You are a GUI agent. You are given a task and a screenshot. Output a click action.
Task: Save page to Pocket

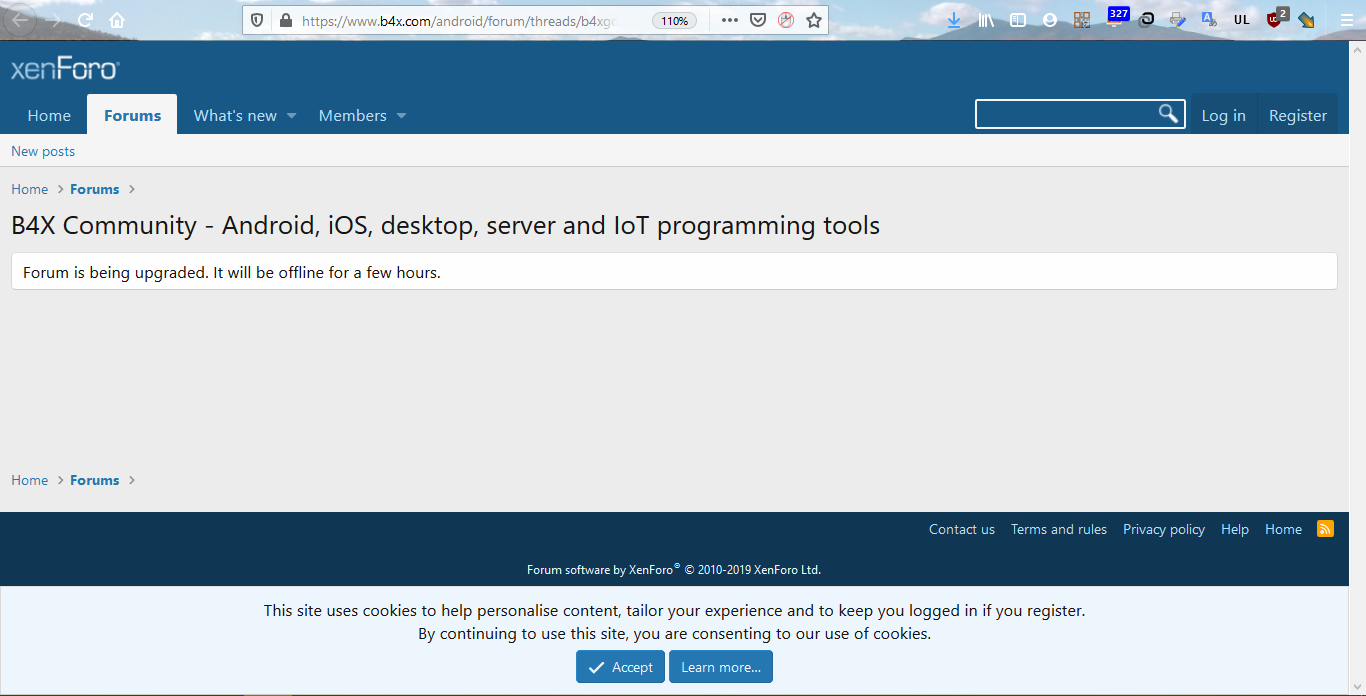tap(758, 20)
